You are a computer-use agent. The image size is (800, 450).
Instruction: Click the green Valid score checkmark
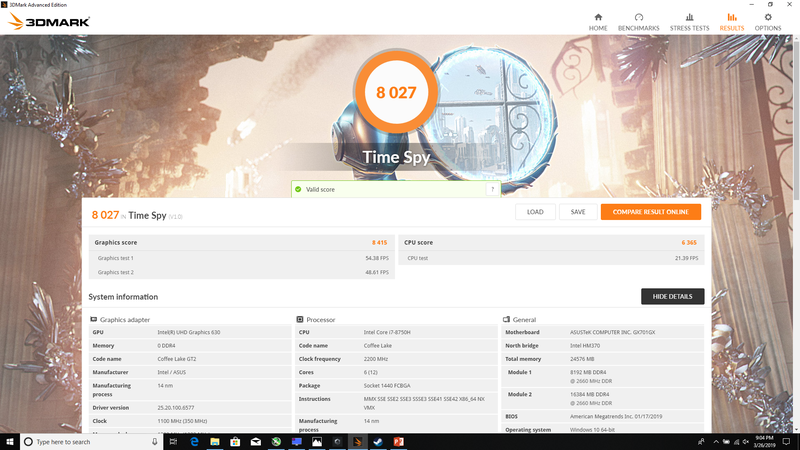(x=298, y=189)
